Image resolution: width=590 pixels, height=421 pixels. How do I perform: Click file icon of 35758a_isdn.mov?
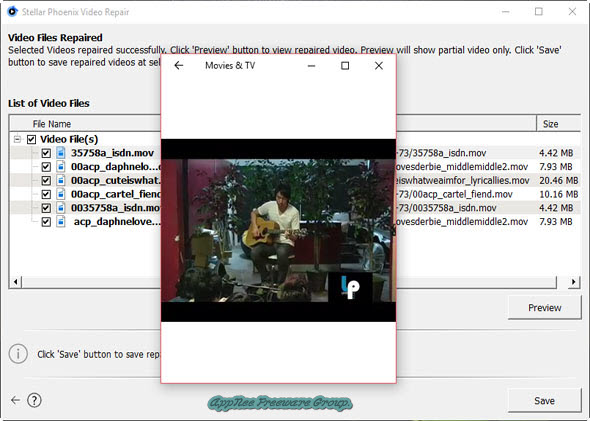(61, 153)
